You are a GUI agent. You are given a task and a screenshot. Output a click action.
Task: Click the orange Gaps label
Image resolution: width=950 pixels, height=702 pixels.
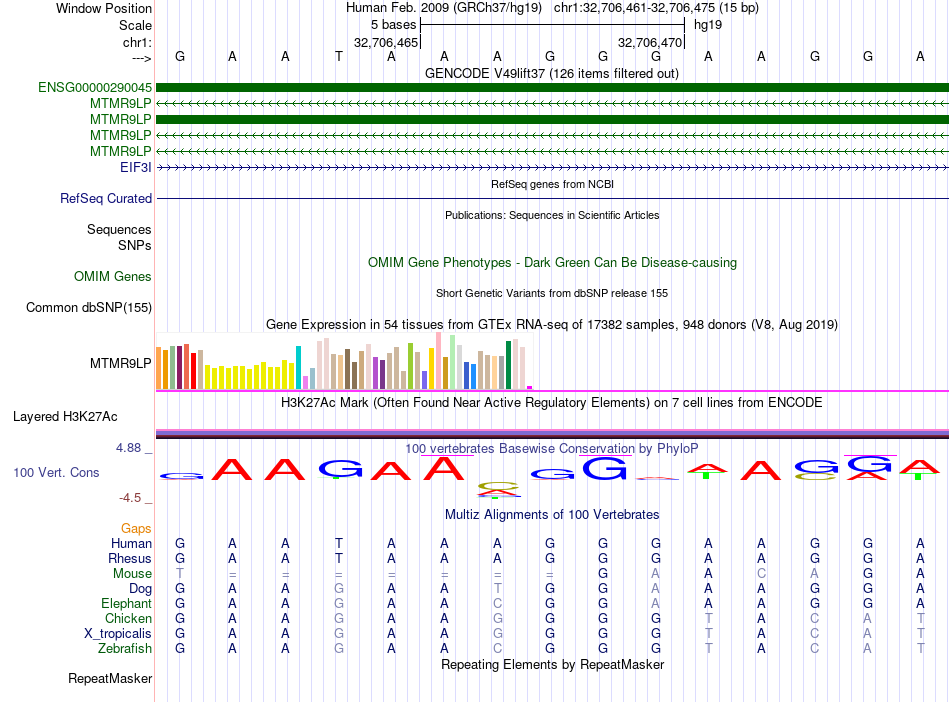(x=136, y=528)
